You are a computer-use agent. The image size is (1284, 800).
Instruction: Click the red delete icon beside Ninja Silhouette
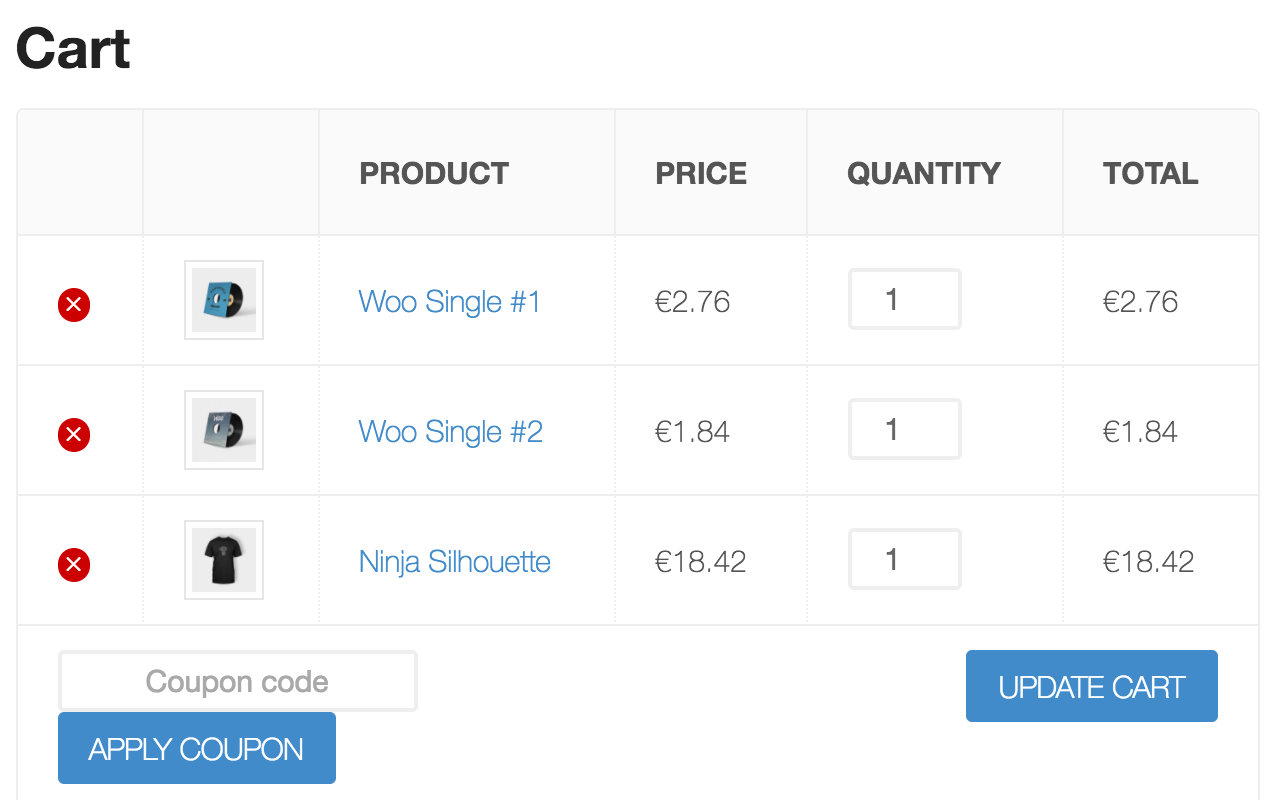coord(73,565)
